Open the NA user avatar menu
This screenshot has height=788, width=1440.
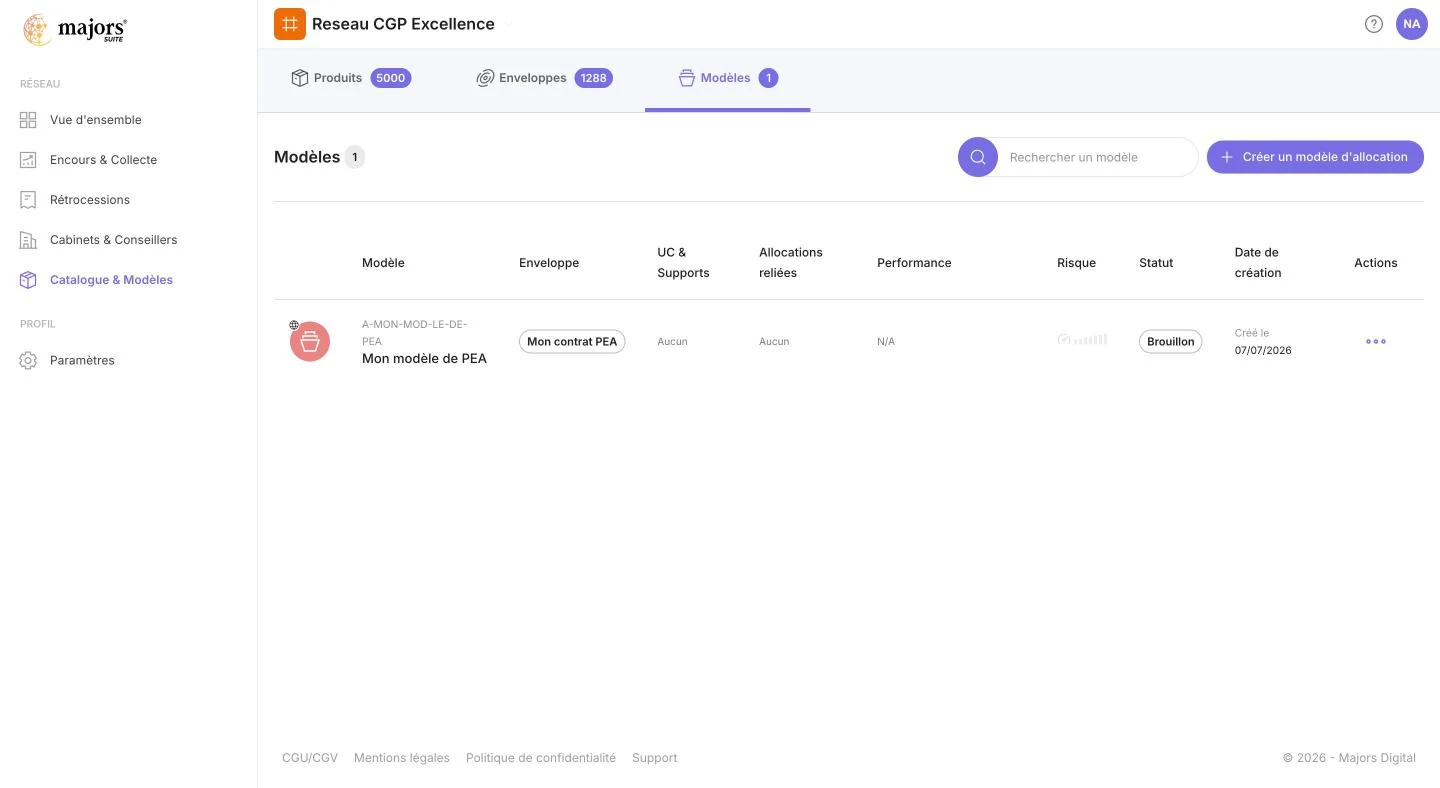(x=1412, y=24)
